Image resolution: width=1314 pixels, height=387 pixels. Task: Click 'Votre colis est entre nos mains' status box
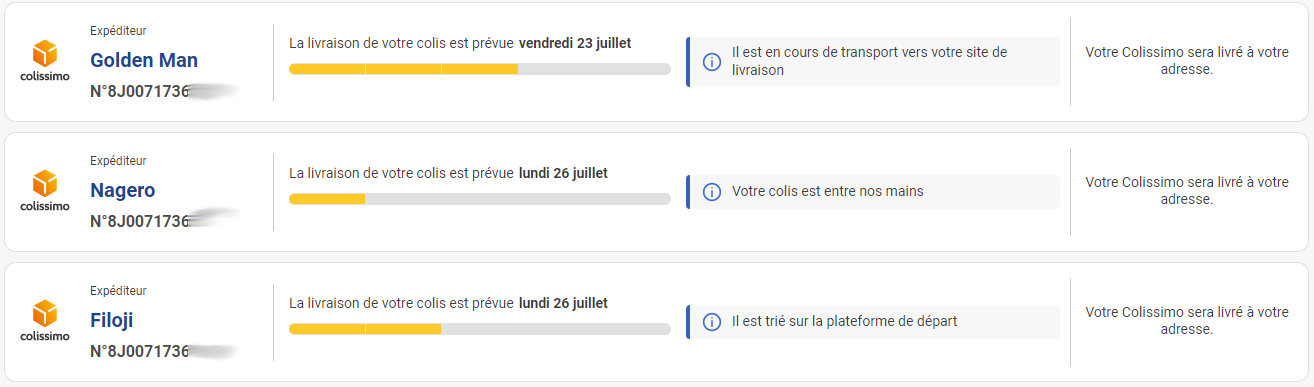[873, 192]
